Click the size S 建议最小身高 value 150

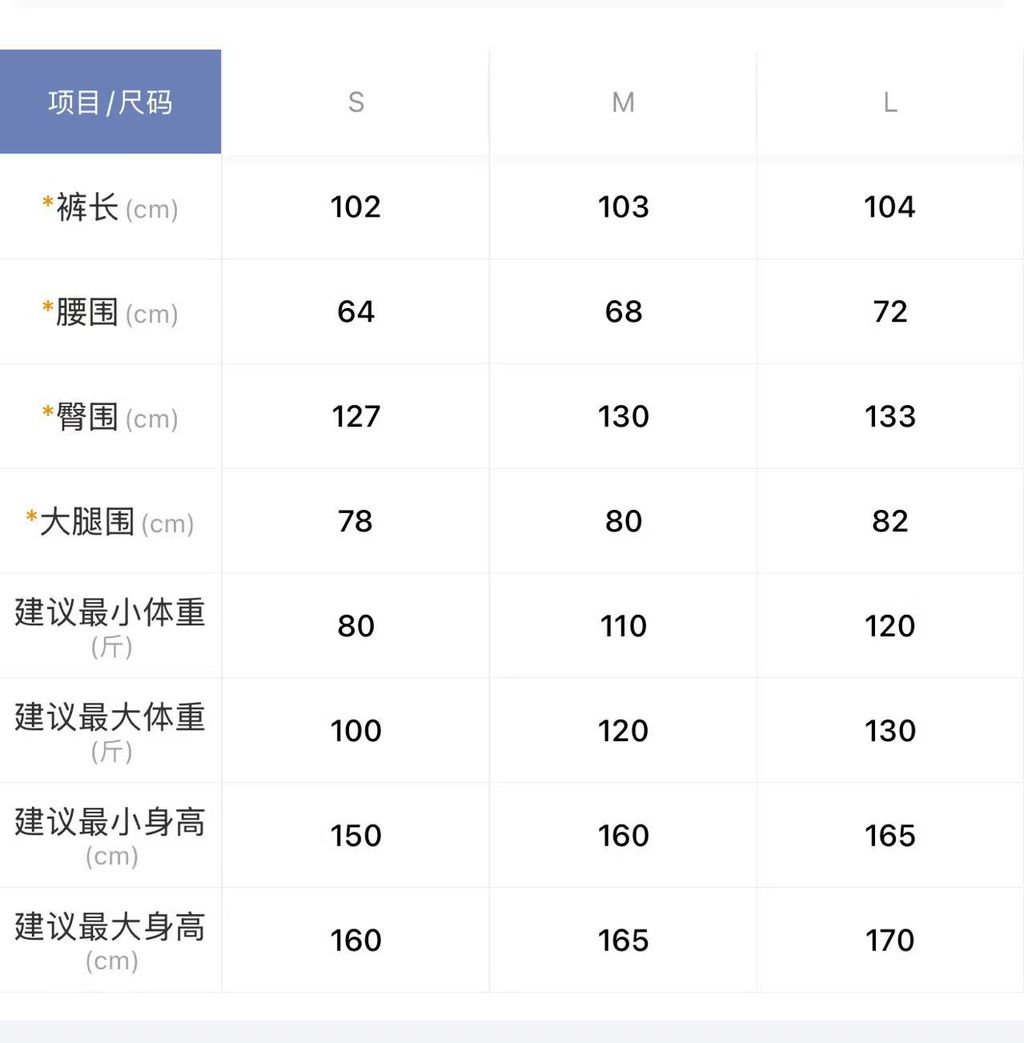pyautogui.click(x=356, y=835)
